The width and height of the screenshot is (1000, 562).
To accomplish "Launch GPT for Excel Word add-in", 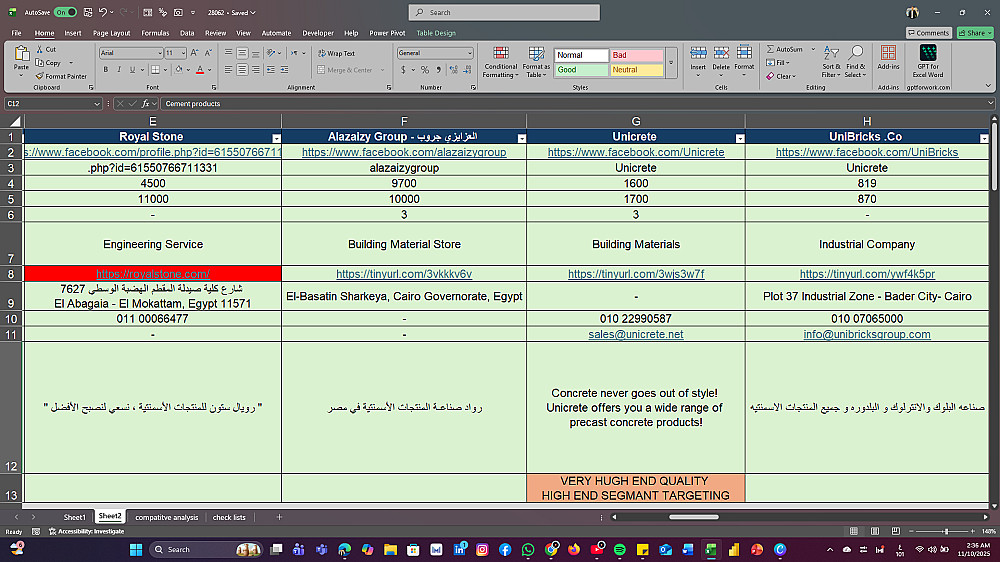I will point(928,61).
